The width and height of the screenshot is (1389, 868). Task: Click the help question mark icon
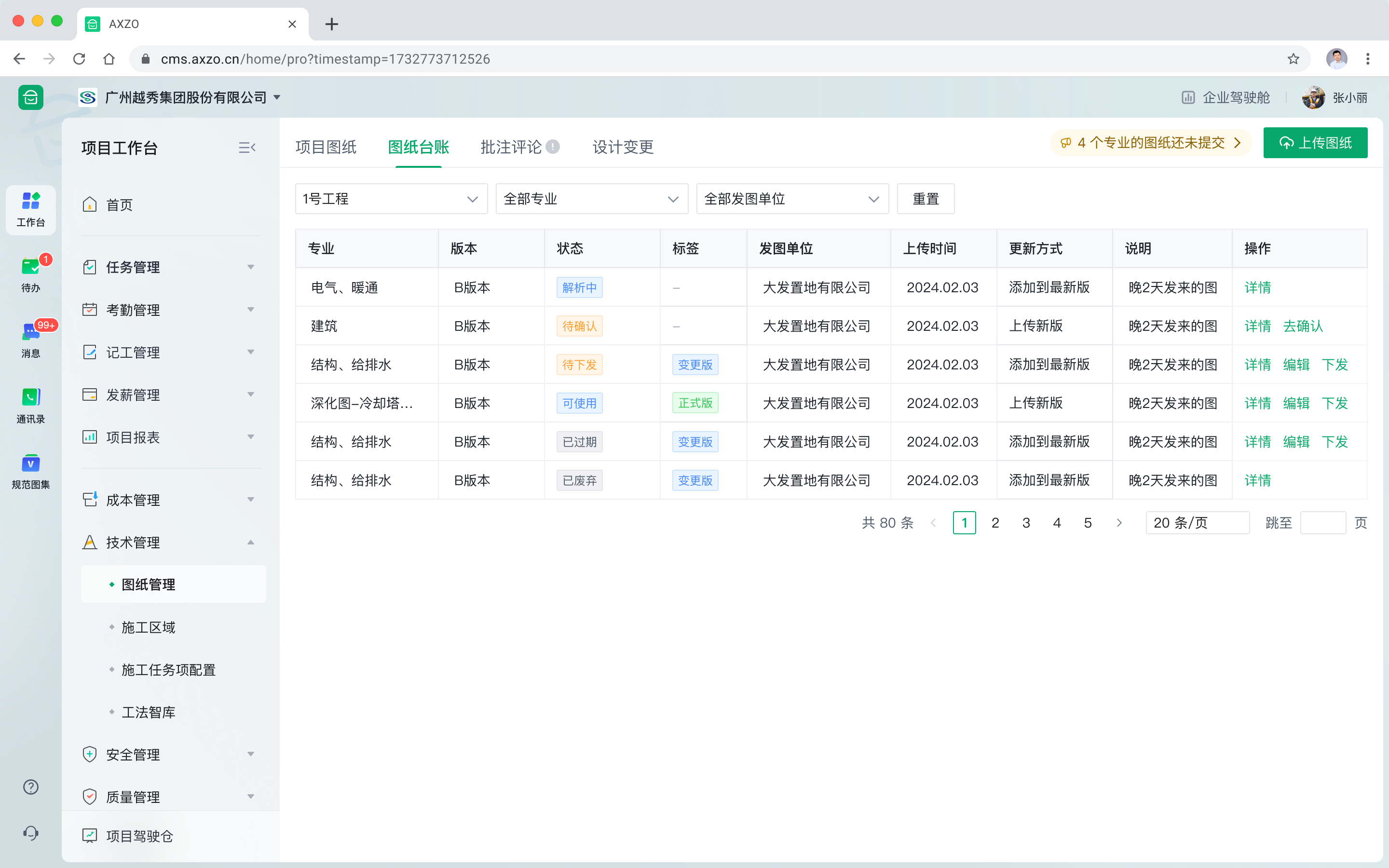coord(30,787)
